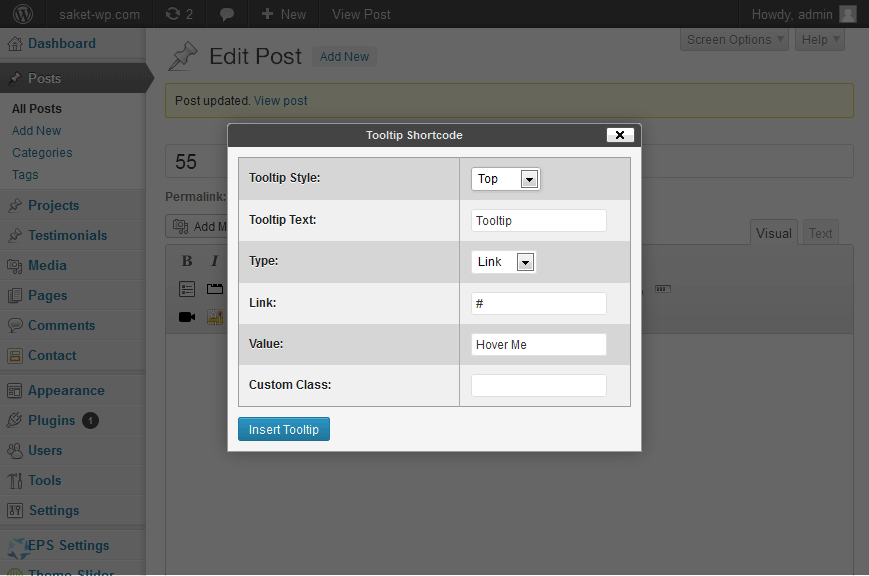869x576 pixels.
Task: Open the updates icon showing 2
Action: (x=179, y=14)
